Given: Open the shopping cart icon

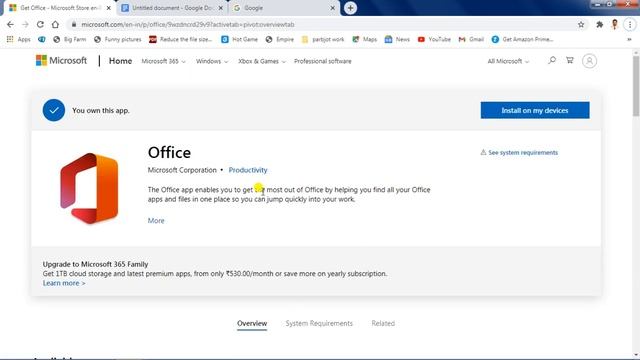Looking at the screenshot, I should pos(570,60).
